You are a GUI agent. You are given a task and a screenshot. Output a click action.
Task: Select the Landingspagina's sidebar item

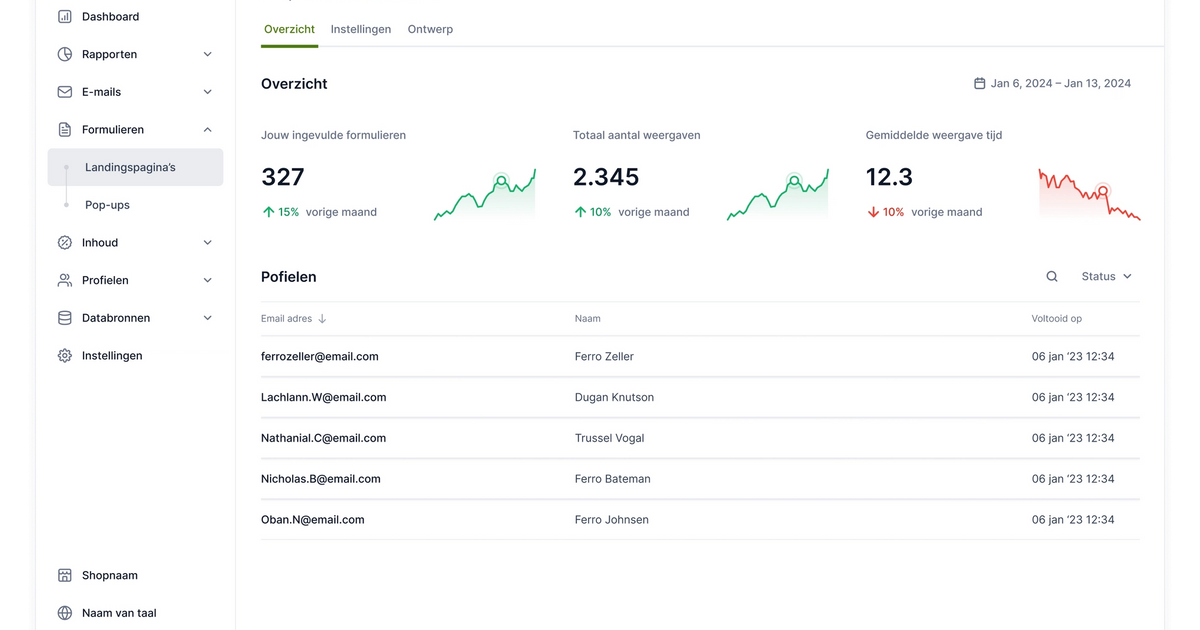136,167
